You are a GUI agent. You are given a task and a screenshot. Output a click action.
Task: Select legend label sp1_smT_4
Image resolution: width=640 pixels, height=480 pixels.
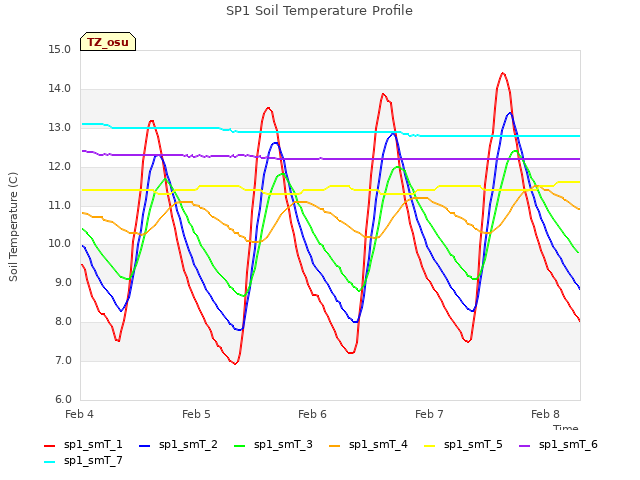[x=378, y=444]
